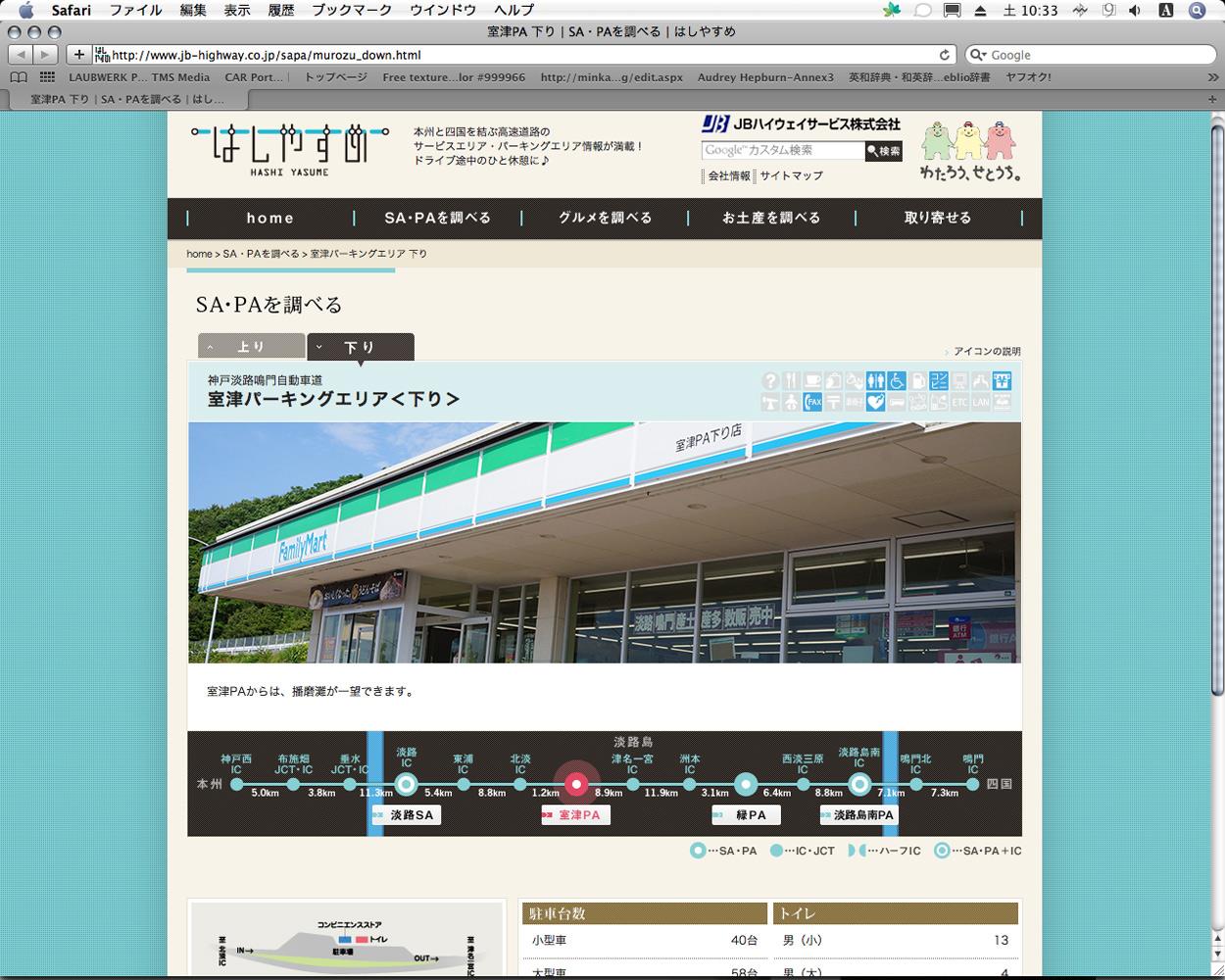Click the Safari address bar URL field
The height and width of the screenshot is (980, 1225).
[x=524, y=55]
